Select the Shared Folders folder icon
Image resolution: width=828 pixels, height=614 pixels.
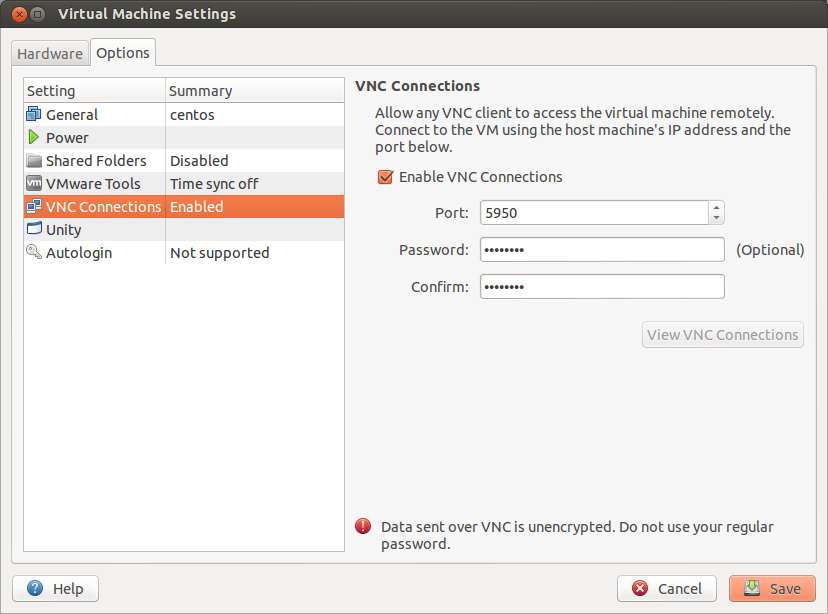(34, 160)
